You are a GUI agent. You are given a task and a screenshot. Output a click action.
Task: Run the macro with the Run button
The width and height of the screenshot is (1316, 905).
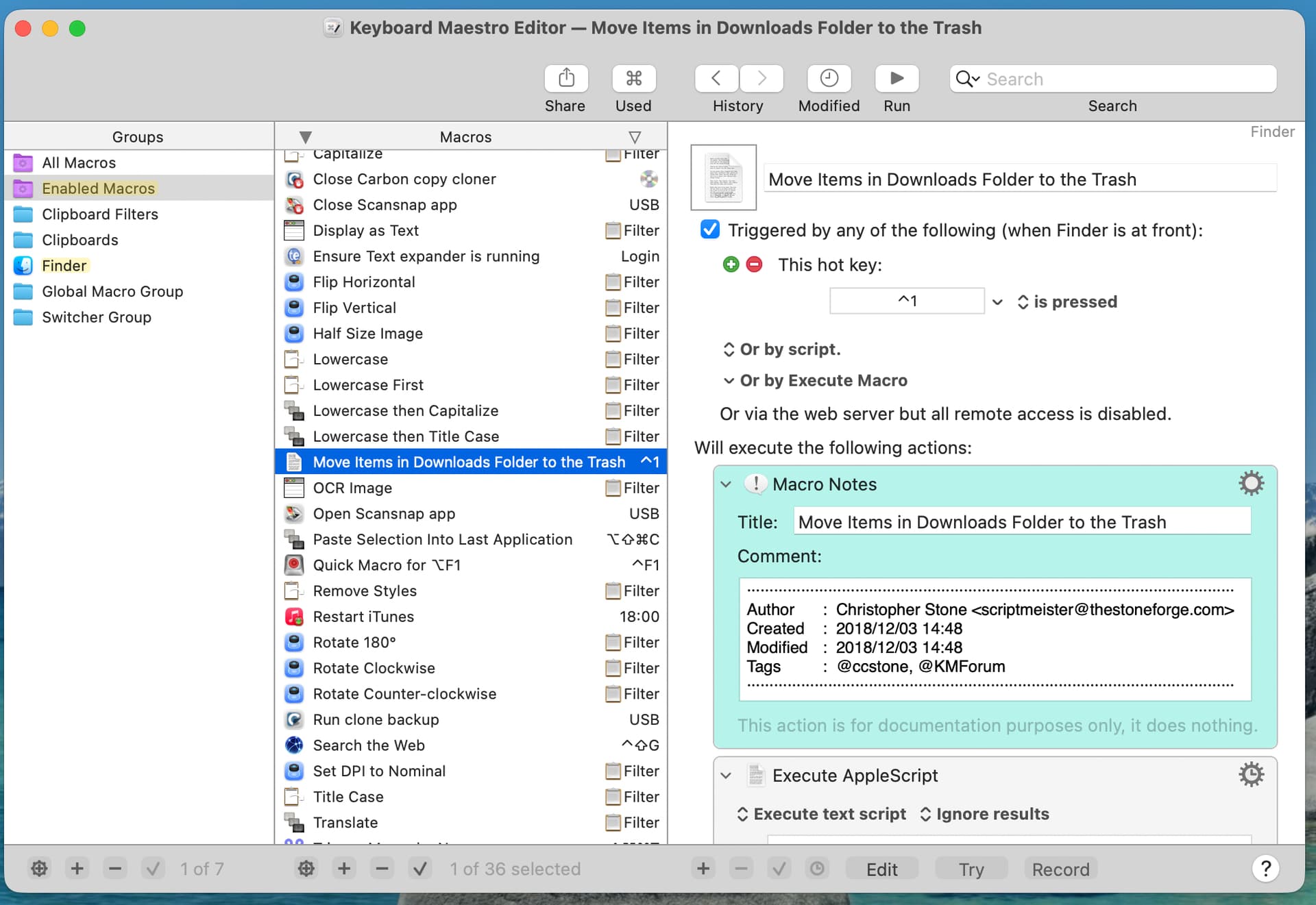[897, 79]
